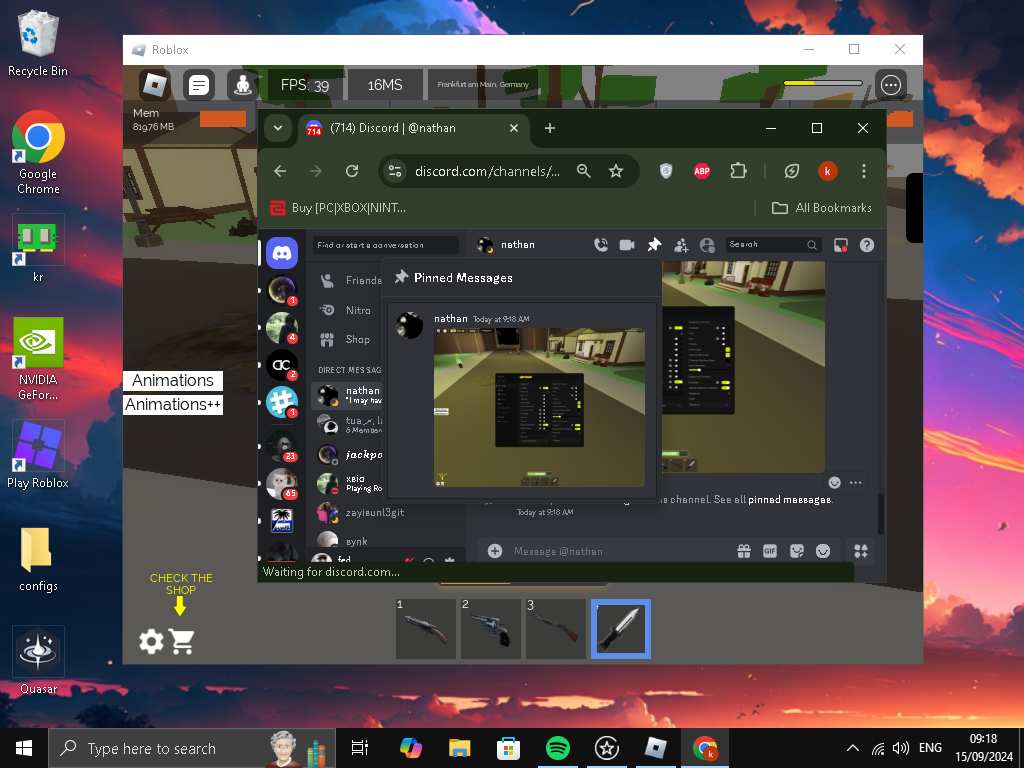Show nathan's user profile icon
Screen dimensions: 1024x768
707,245
